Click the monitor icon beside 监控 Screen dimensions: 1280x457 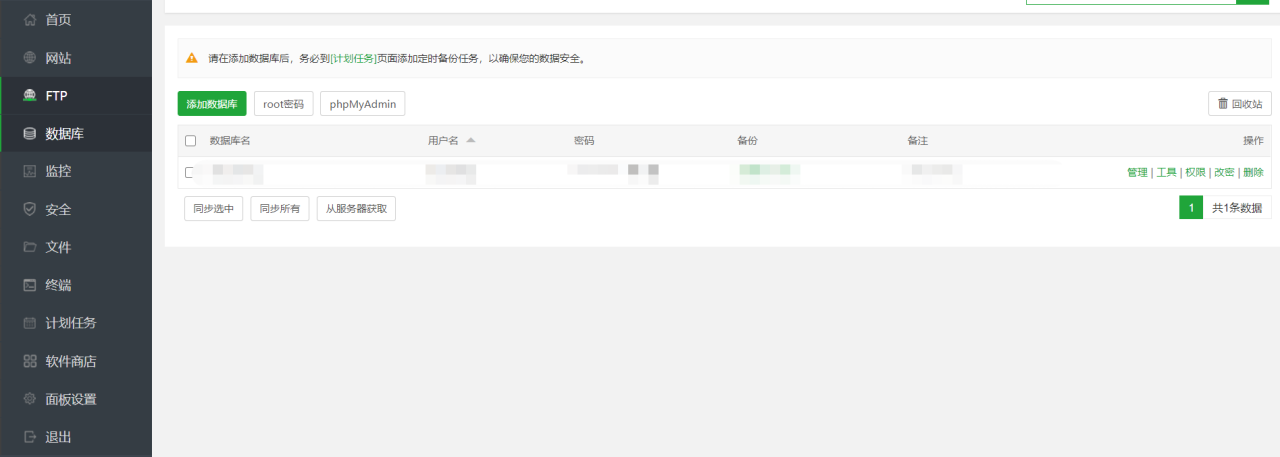click(x=30, y=171)
